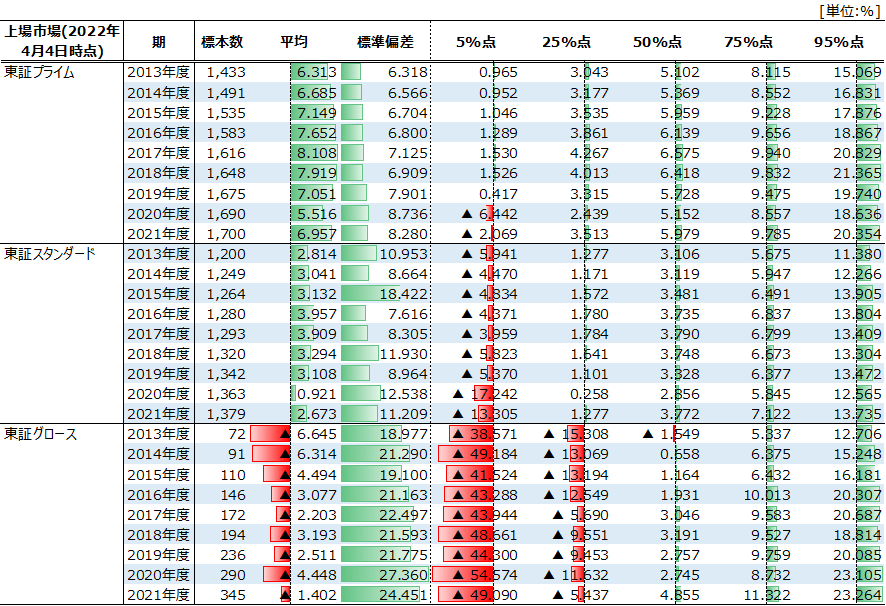Click the 0.921 average cell

(315, 394)
